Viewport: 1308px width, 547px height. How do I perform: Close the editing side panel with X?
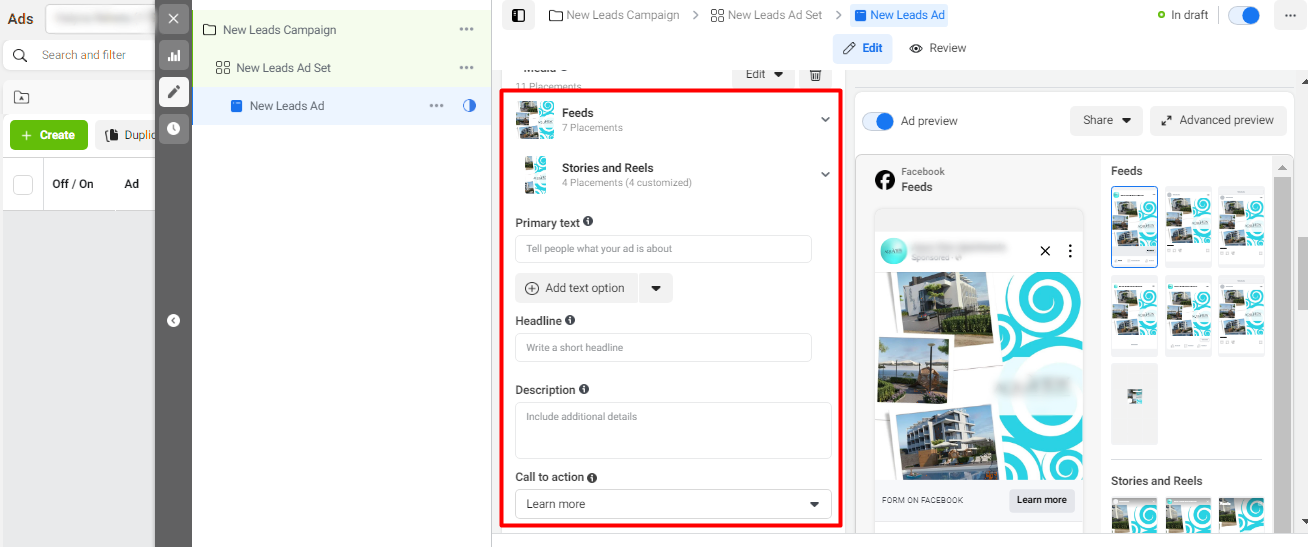(173, 18)
